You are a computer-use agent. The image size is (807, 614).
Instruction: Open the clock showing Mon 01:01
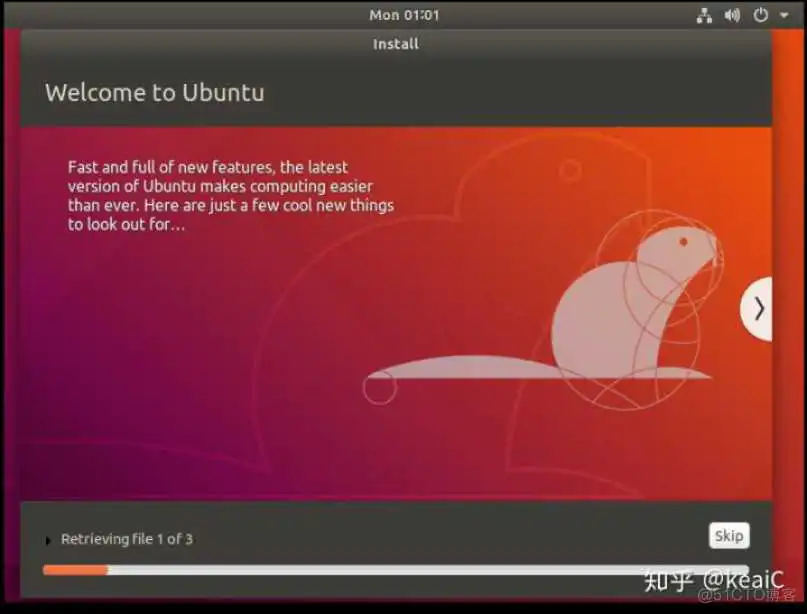click(403, 14)
